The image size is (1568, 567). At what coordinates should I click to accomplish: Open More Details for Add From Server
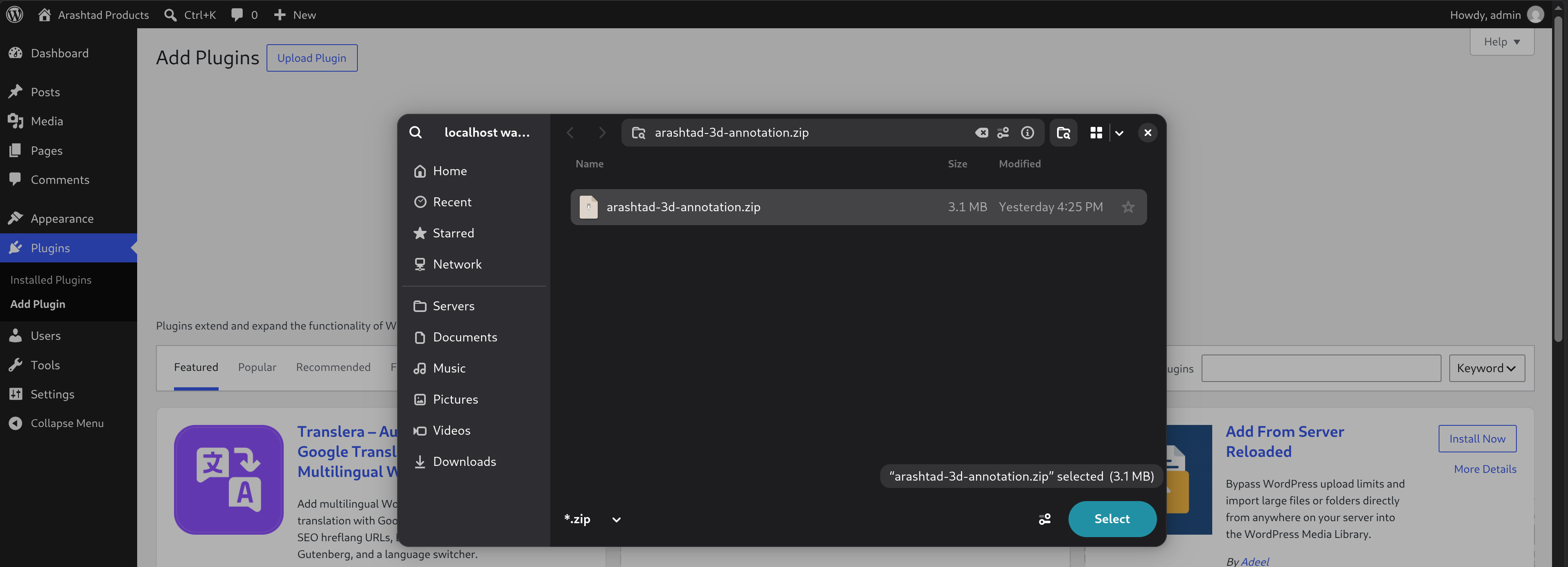click(1484, 469)
